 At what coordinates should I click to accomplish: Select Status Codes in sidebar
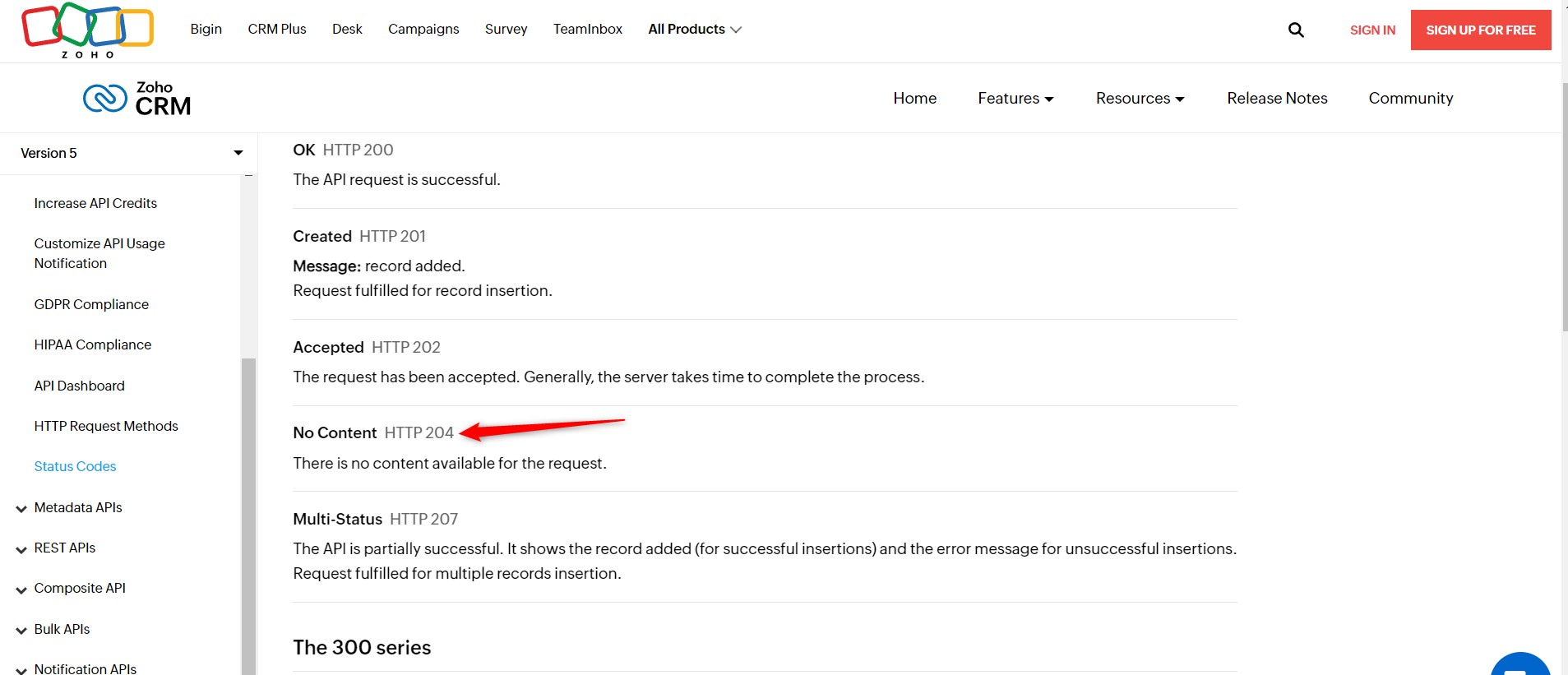[75, 467]
